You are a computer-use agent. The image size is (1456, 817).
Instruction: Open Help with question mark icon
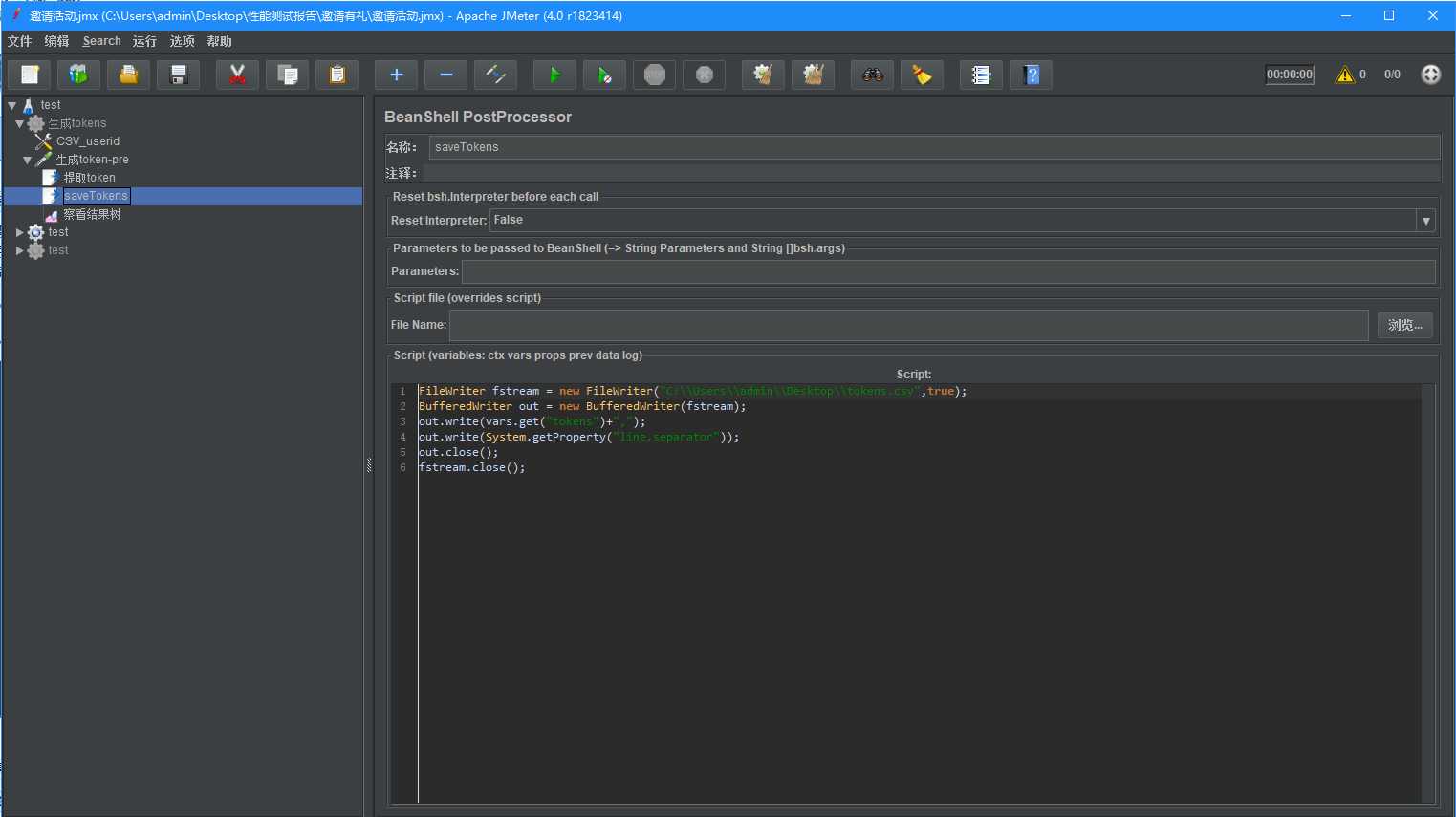point(1032,75)
